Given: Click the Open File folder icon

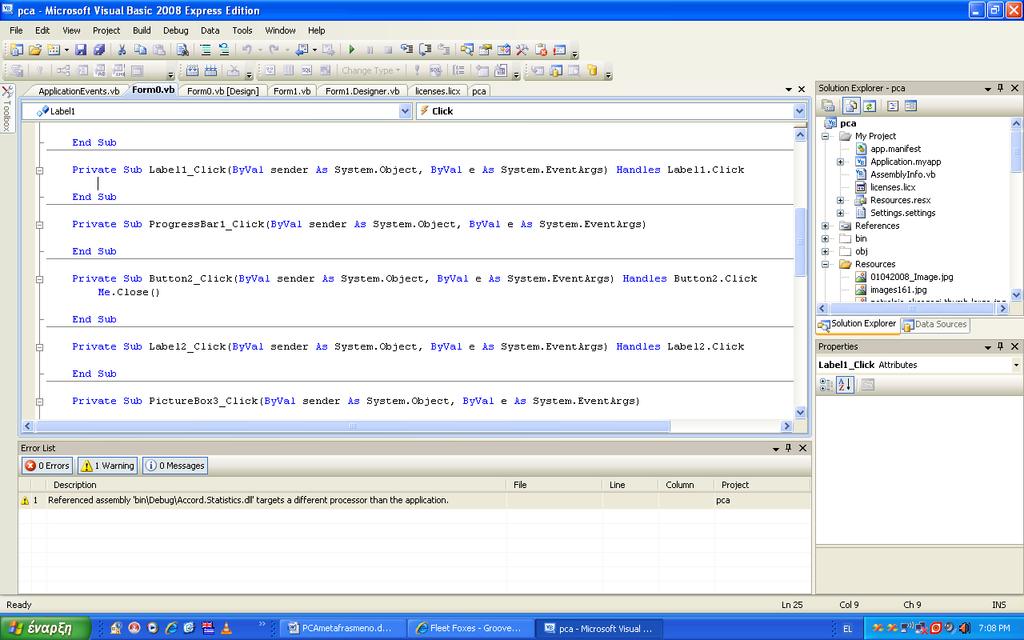Looking at the screenshot, I should [35, 50].
